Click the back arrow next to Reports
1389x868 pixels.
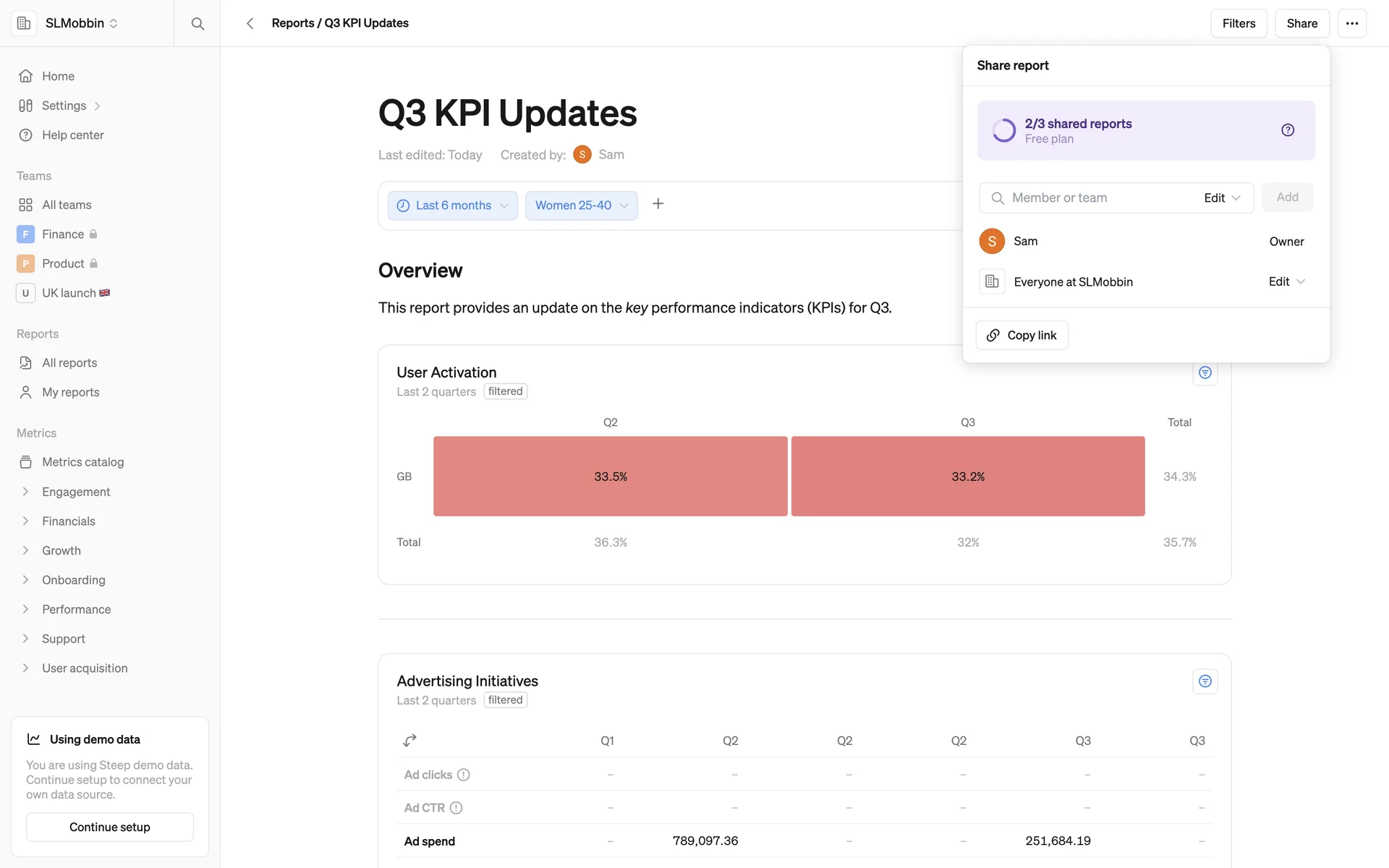(x=250, y=23)
